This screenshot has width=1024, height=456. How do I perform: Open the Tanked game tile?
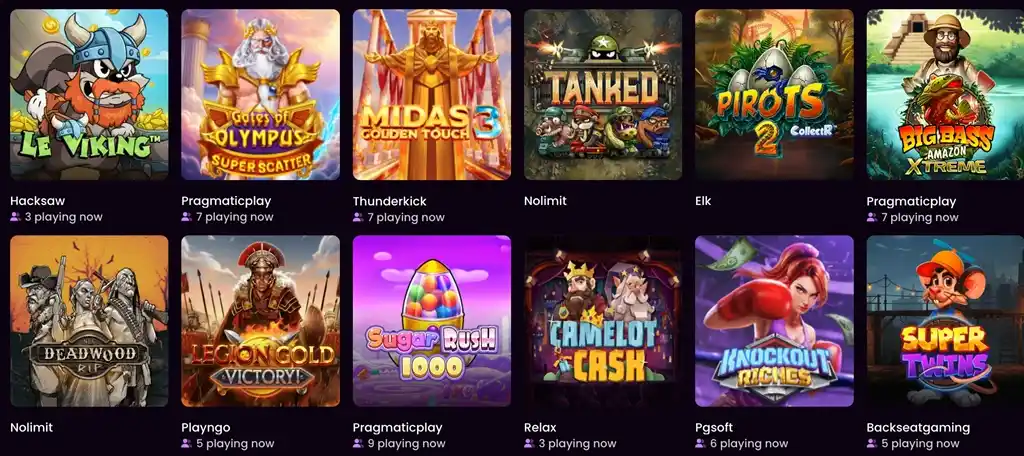(x=603, y=95)
